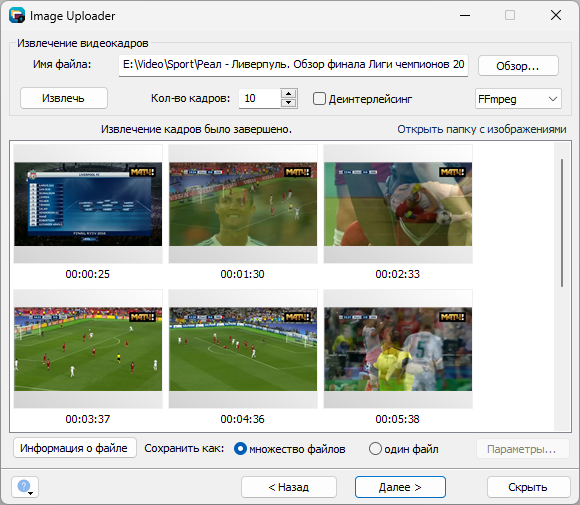Click the Image Uploader app icon
This screenshot has width=580, height=505.
coord(17,16)
